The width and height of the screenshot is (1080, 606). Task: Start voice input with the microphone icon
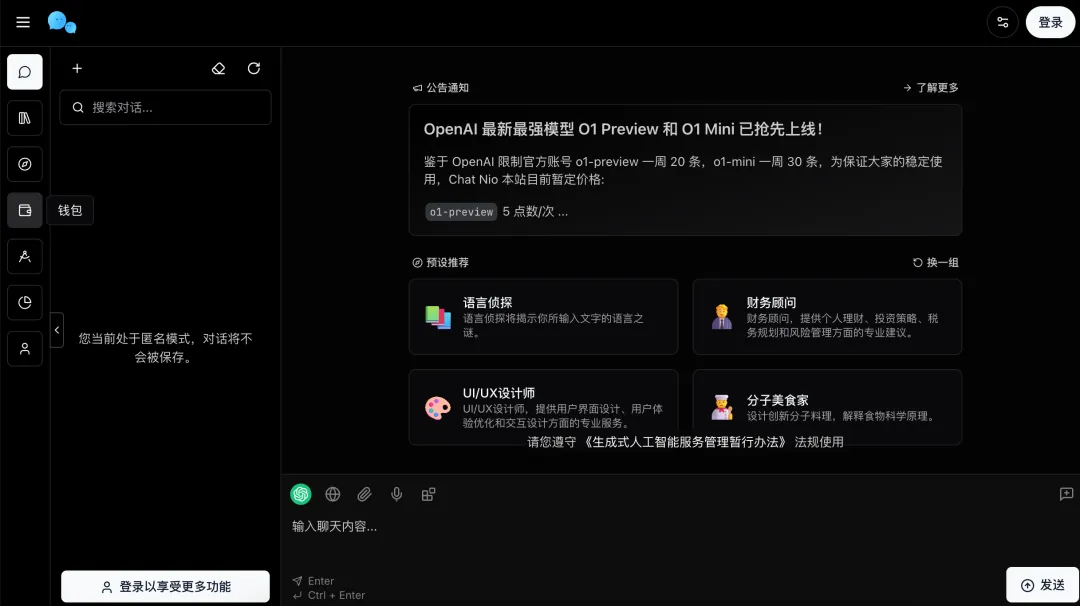[396, 494]
